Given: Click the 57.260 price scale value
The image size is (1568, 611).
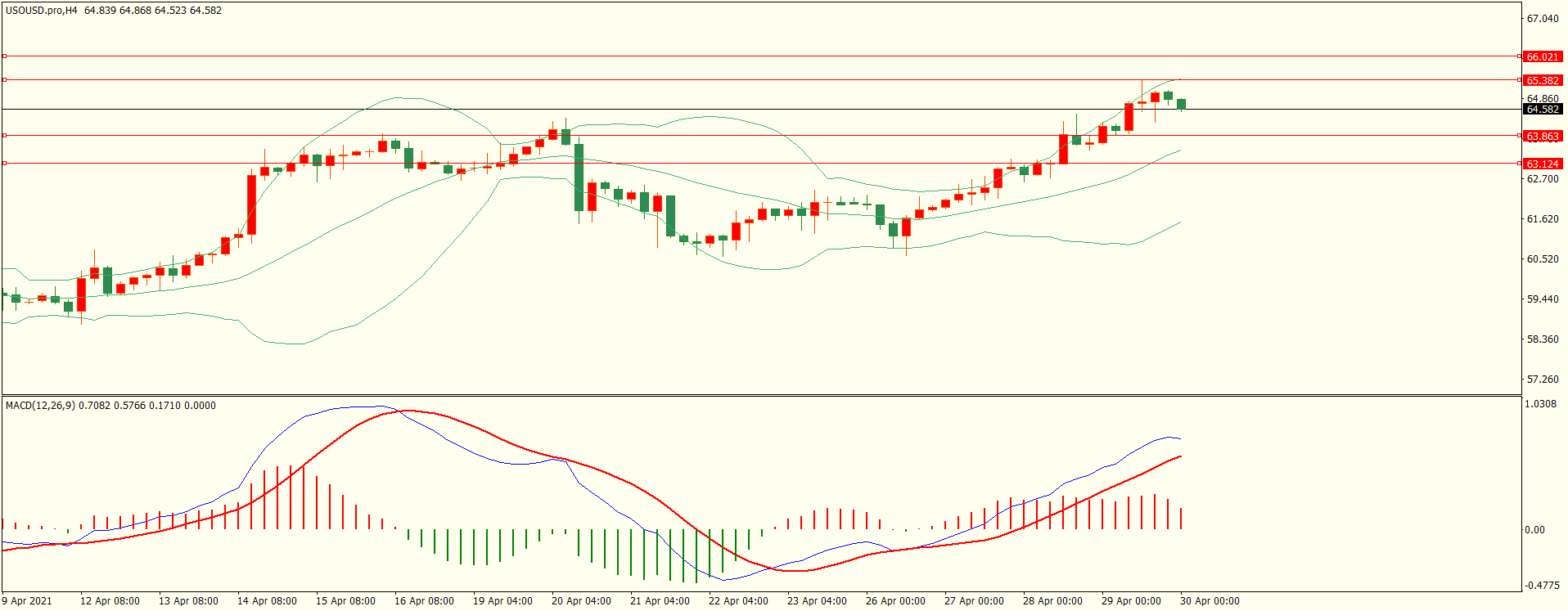Looking at the screenshot, I should pyautogui.click(x=1542, y=380).
